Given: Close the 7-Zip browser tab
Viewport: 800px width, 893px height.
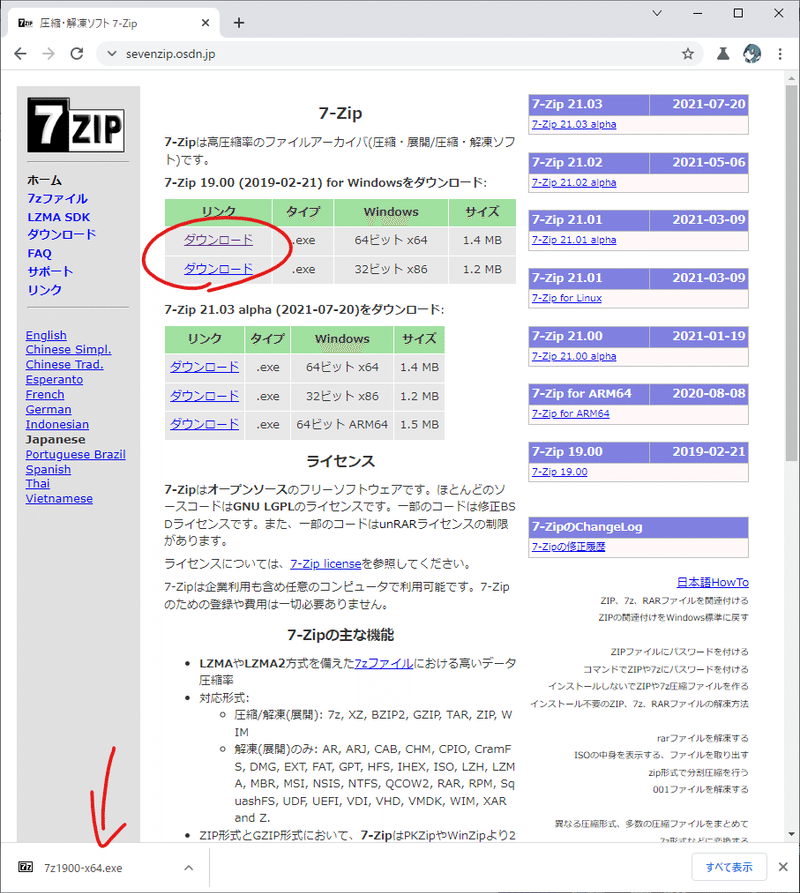Looking at the screenshot, I should click(206, 23).
